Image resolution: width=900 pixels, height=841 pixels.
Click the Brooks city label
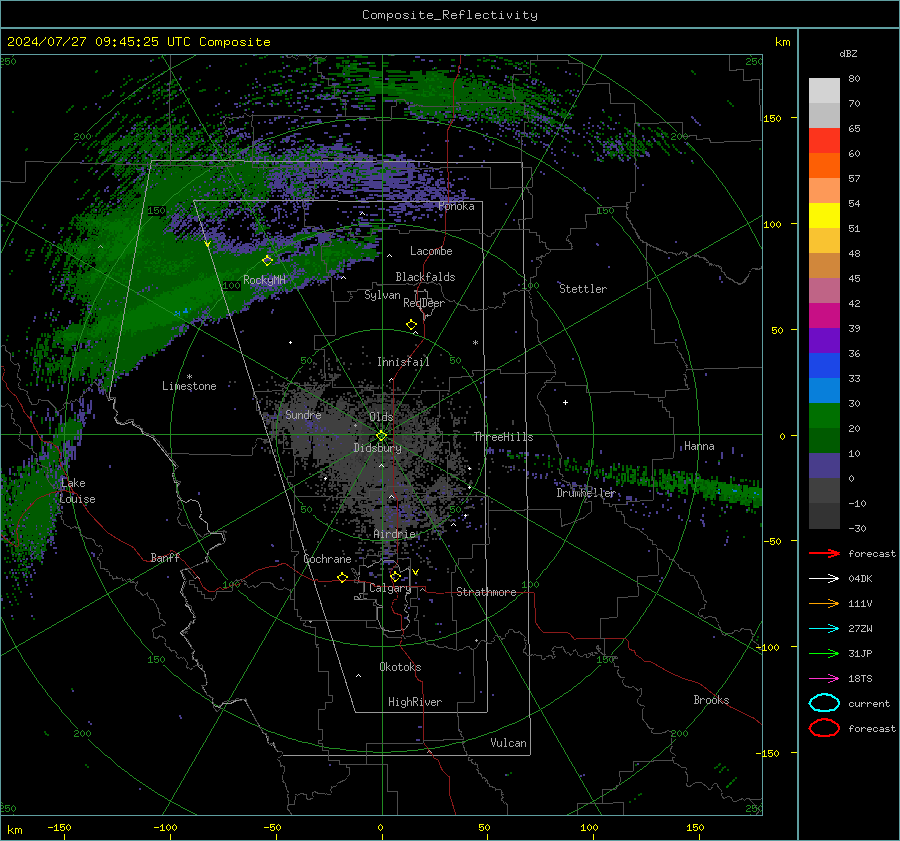point(711,700)
